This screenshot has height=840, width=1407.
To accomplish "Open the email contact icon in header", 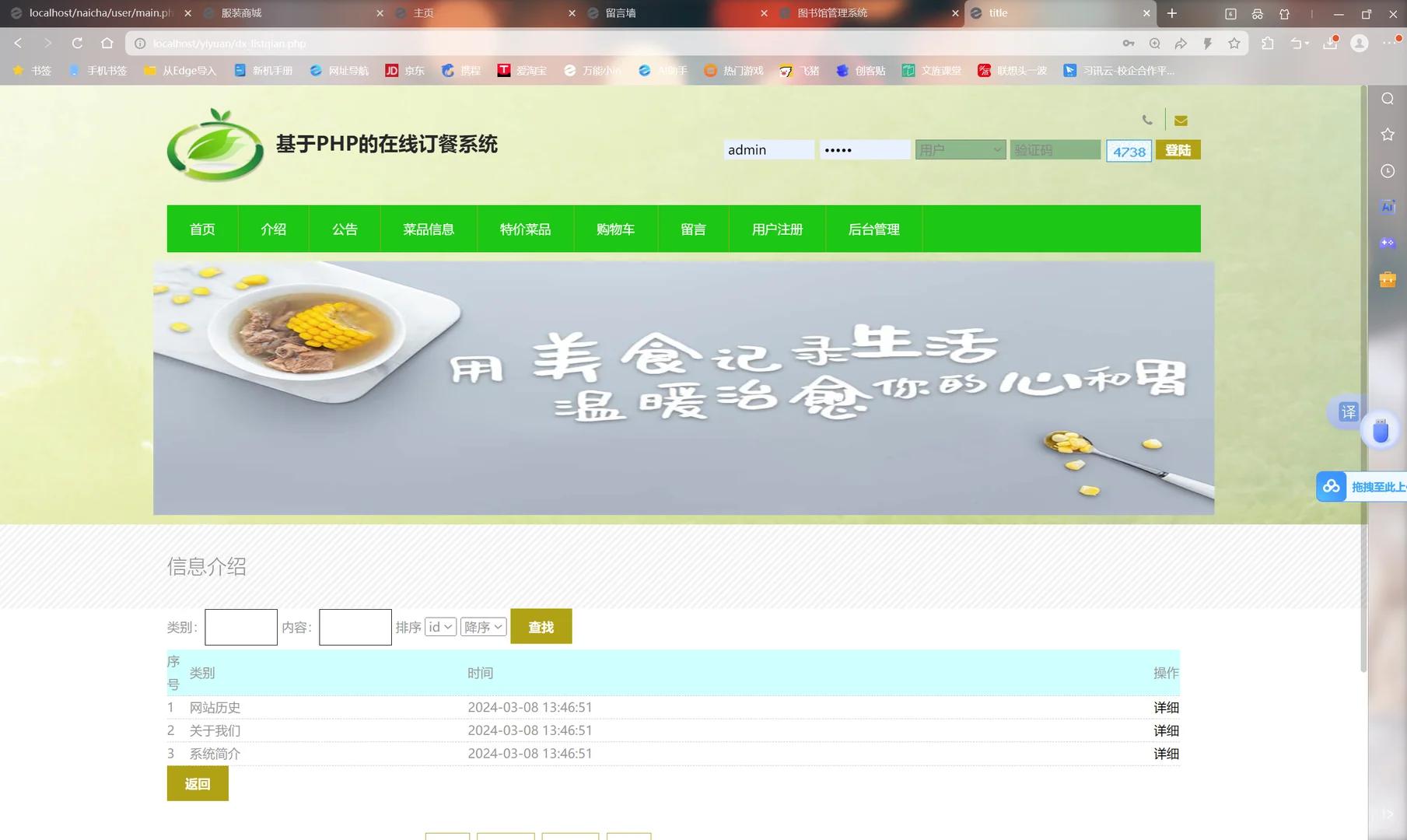I will click(x=1181, y=120).
